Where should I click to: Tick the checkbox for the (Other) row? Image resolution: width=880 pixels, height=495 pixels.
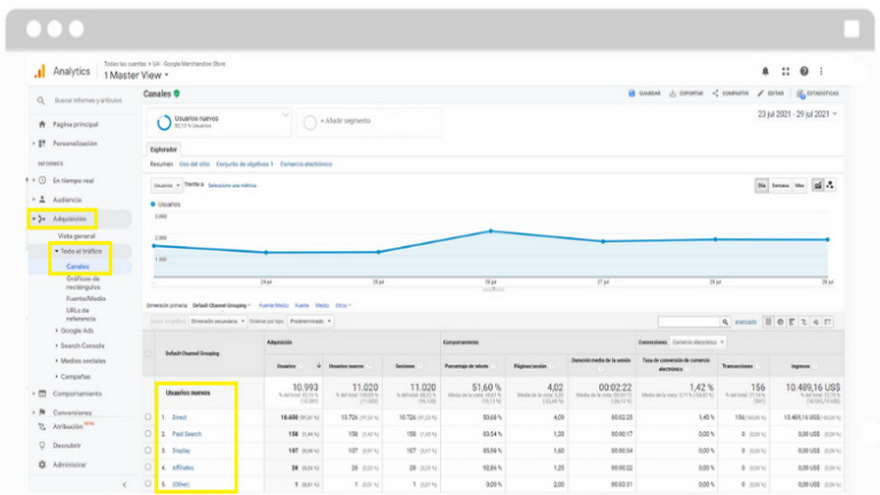coord(148,483)
